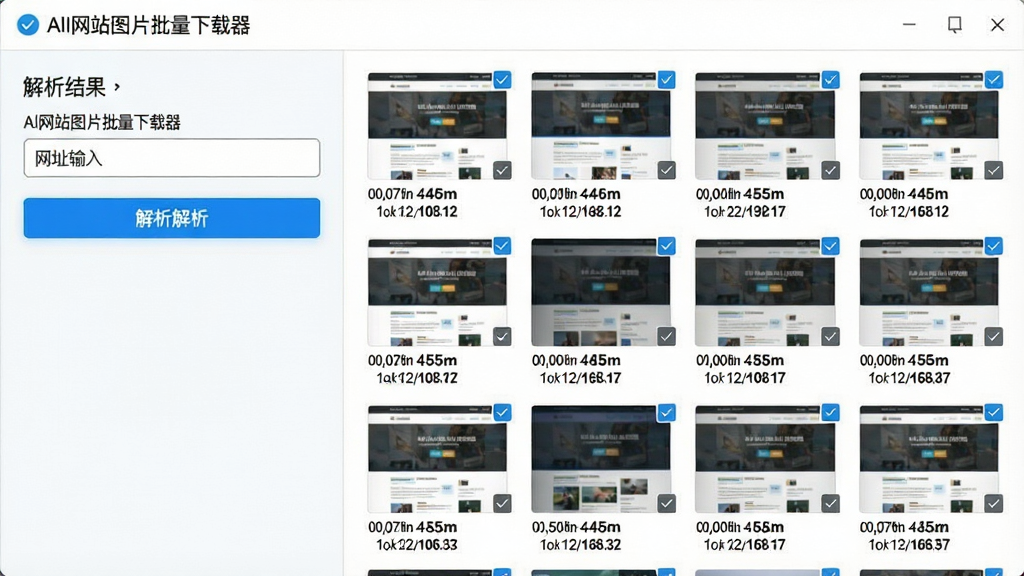Viewport: 1024px width, 576px height.
Task: Click gray checkmark icon on the 01,00in 455m thumbnail
Action: (x=831, y=336)
